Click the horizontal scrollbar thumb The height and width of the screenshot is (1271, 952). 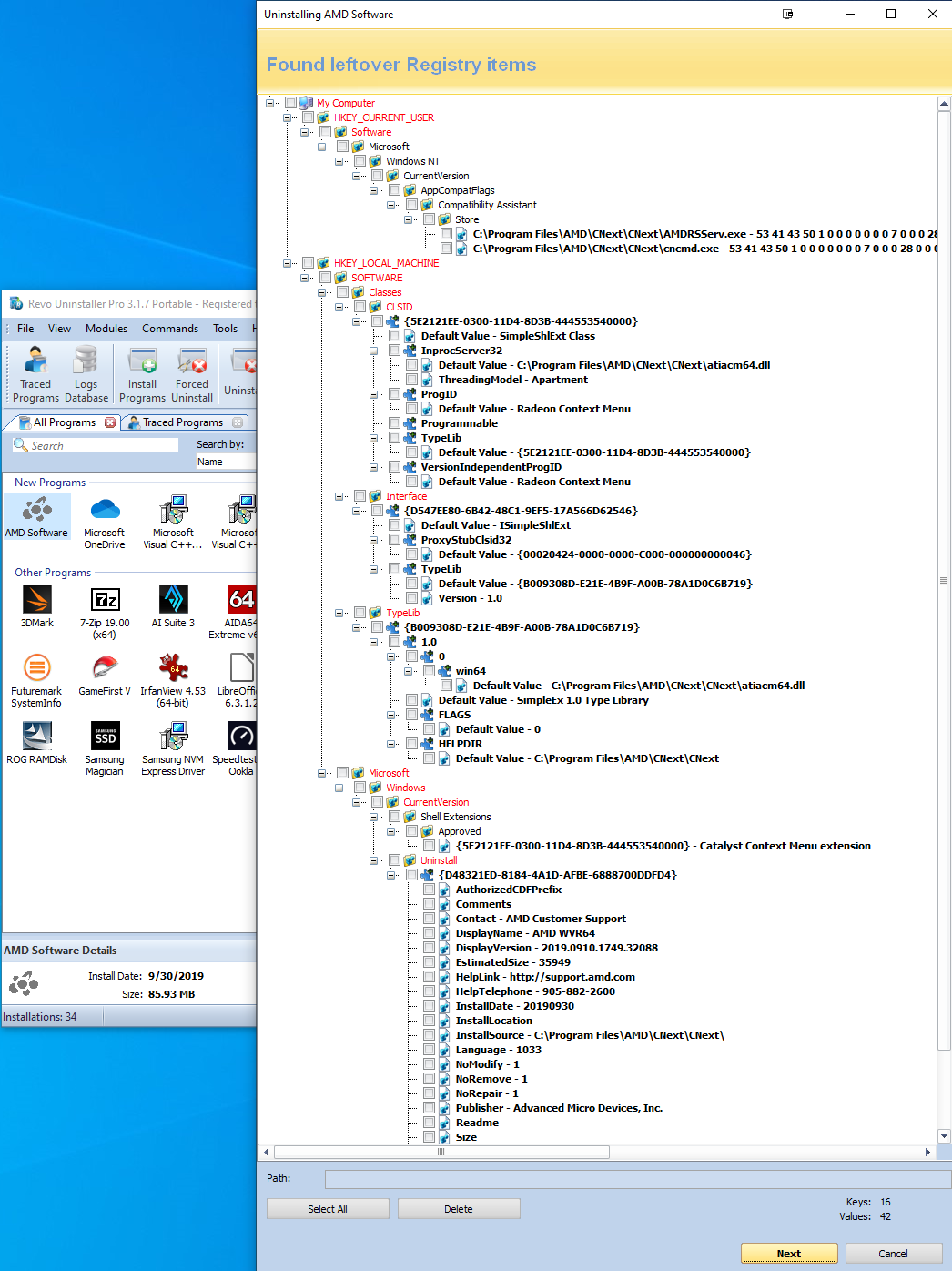tap(441, 1152)
